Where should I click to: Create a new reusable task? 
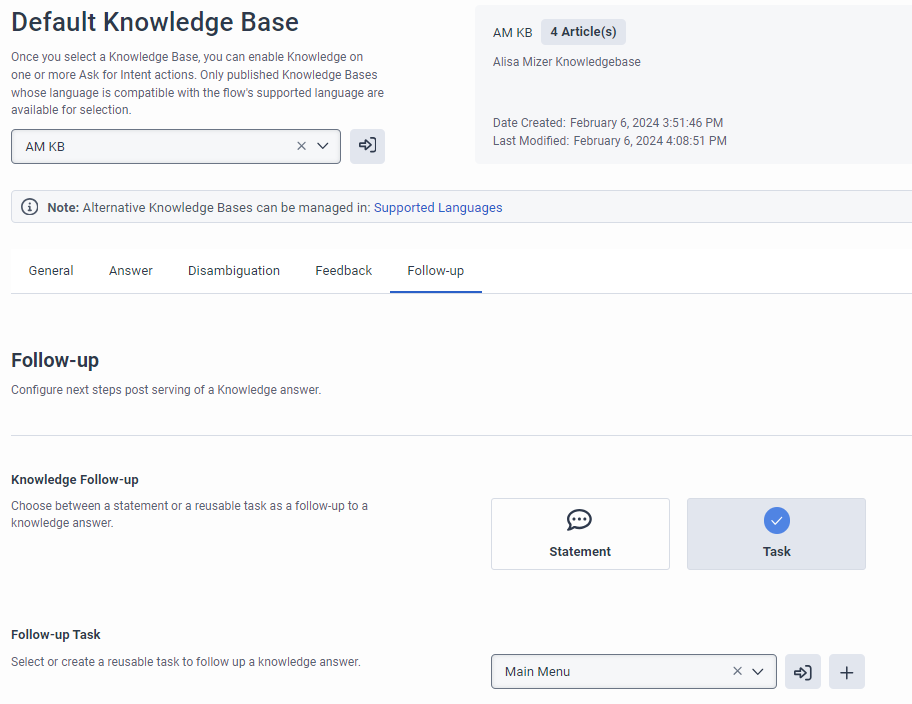847,672
